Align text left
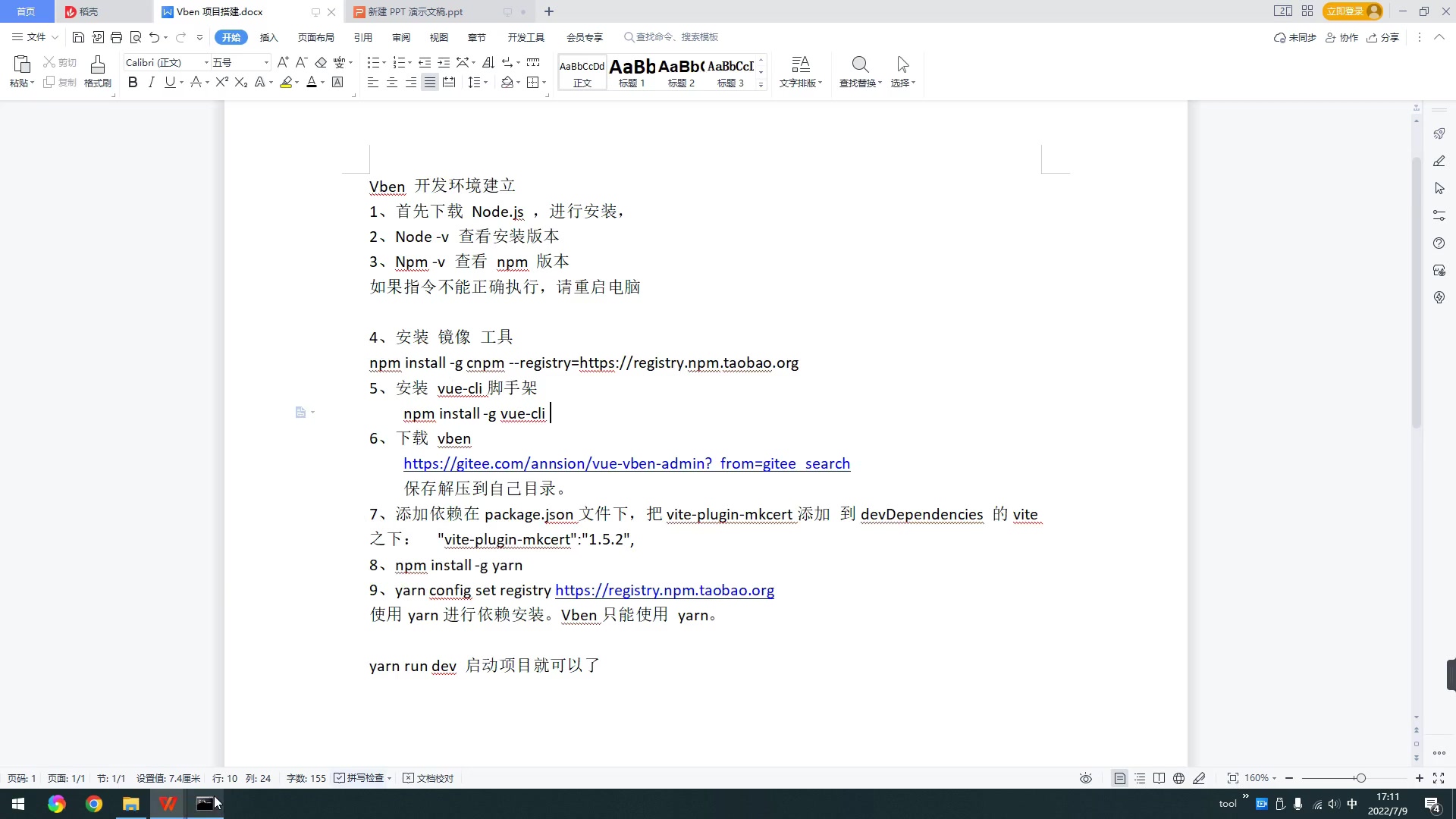This screenshot has width=1456, height=819. click(x=373, y=82)
